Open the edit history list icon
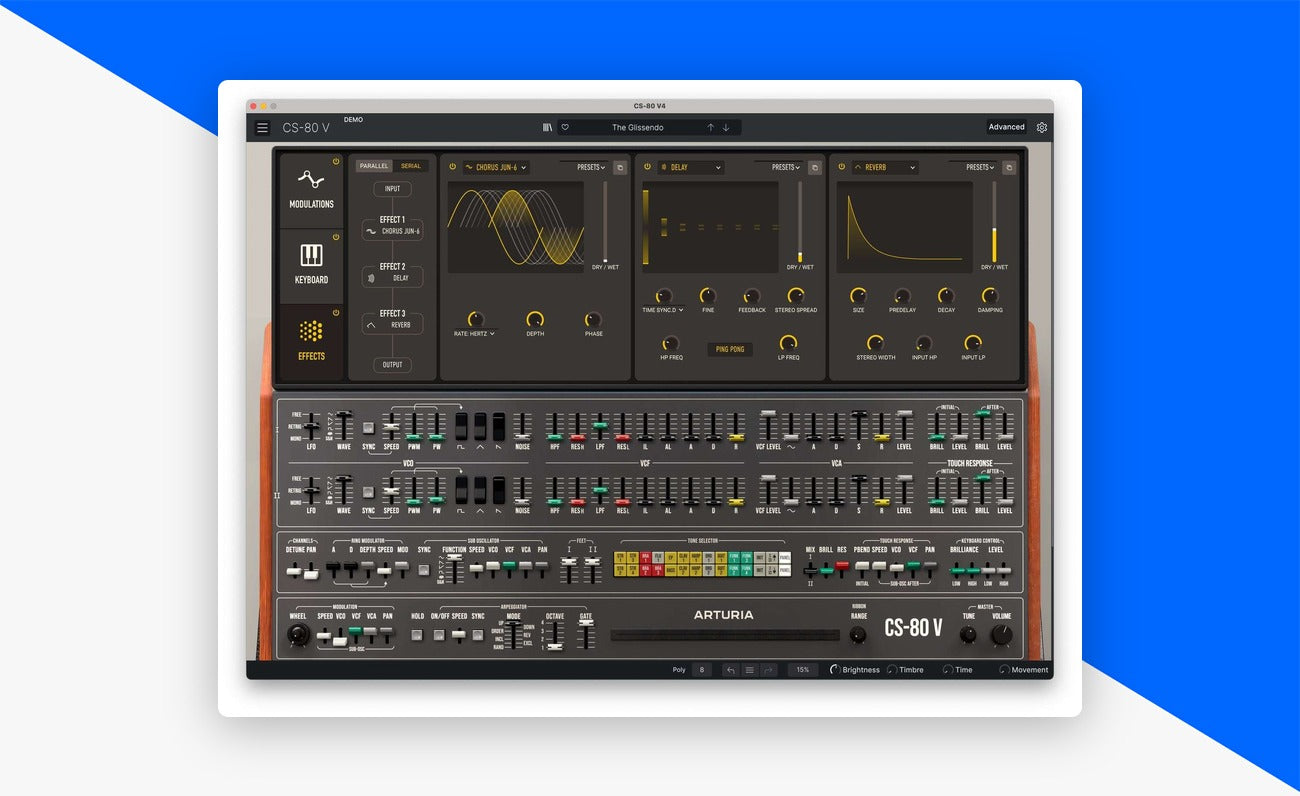Image resolution: width=1300 pixels, height=796 pixels. tap(750, 670)
